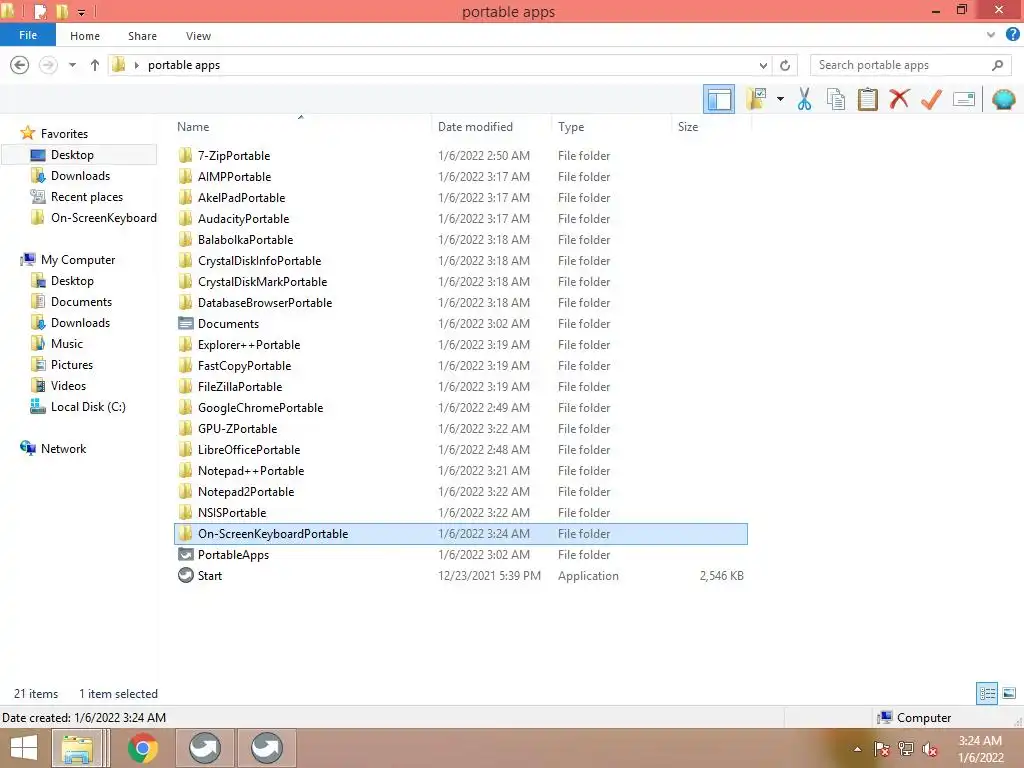Click the Properties icon in quick access toolbar

tap(40, 11)
